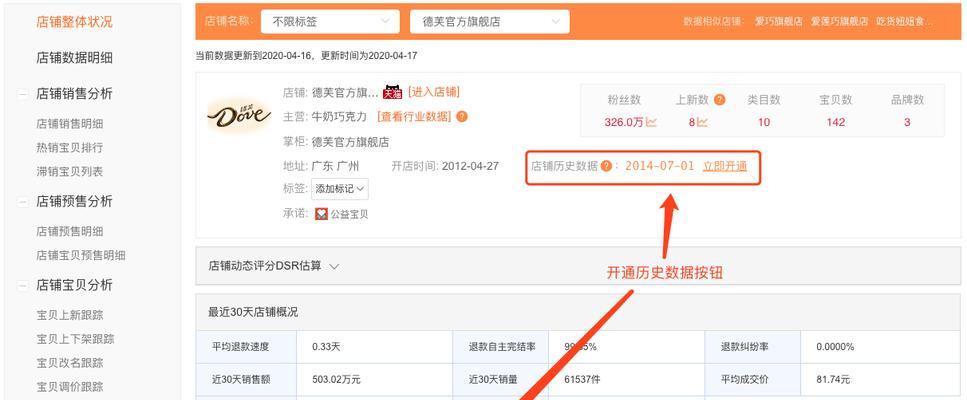
Task: Click the 进入店铺 link
Action: [434, 92]
